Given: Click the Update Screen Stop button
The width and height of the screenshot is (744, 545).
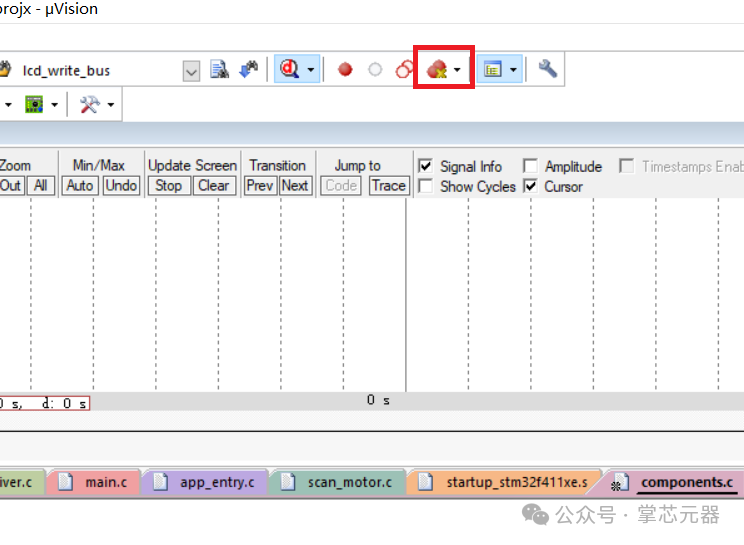Looking at the screenshot, I should (168, 185).
